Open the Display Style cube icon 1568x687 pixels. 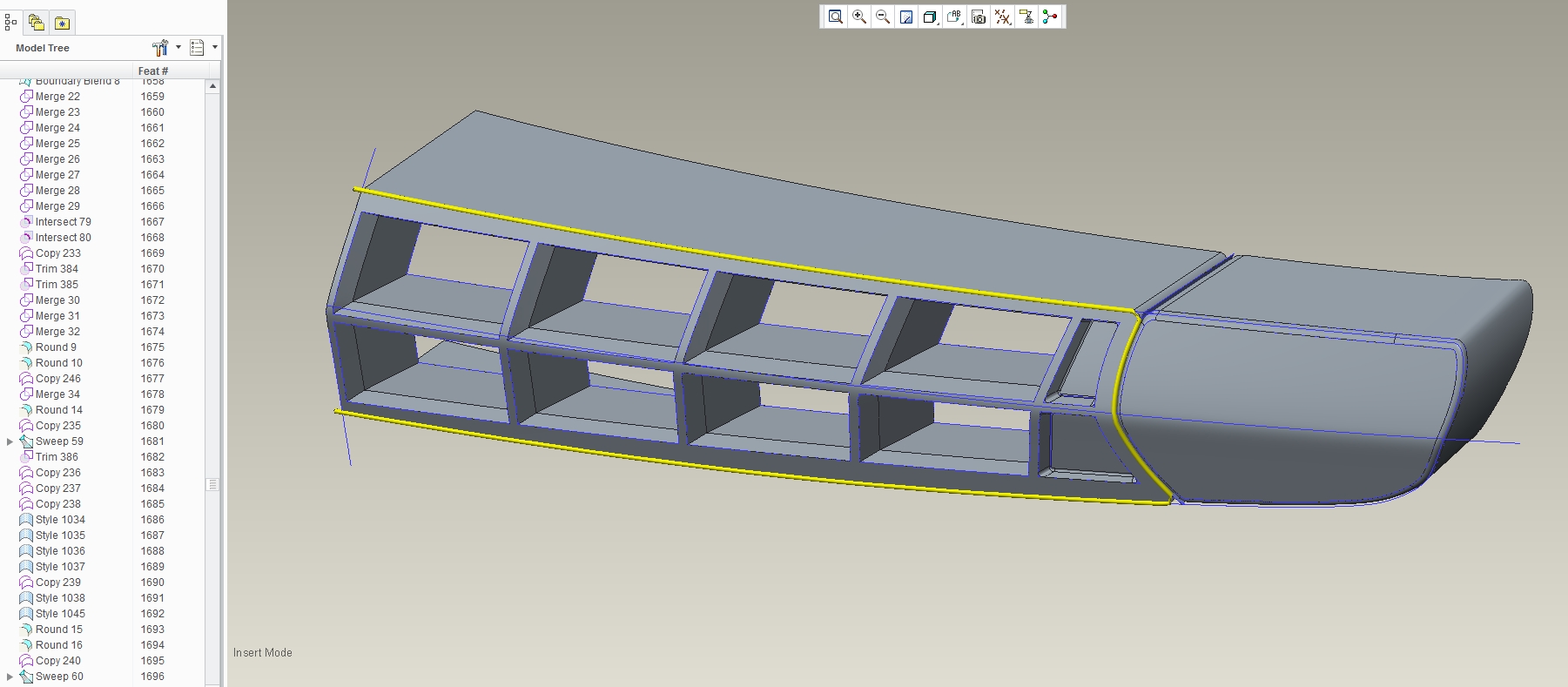point(930,17)
